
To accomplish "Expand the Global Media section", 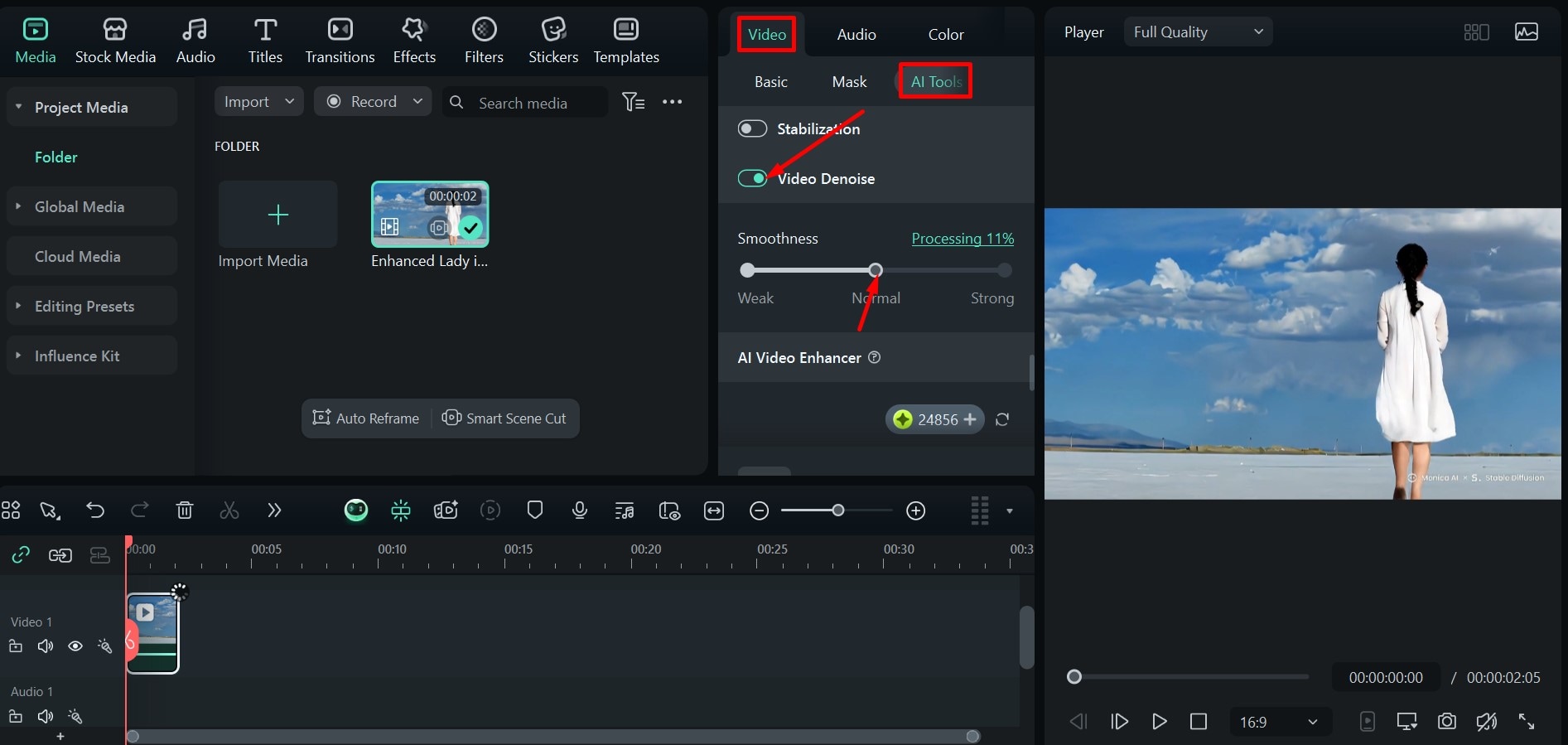I will click(x=18, y=206).
